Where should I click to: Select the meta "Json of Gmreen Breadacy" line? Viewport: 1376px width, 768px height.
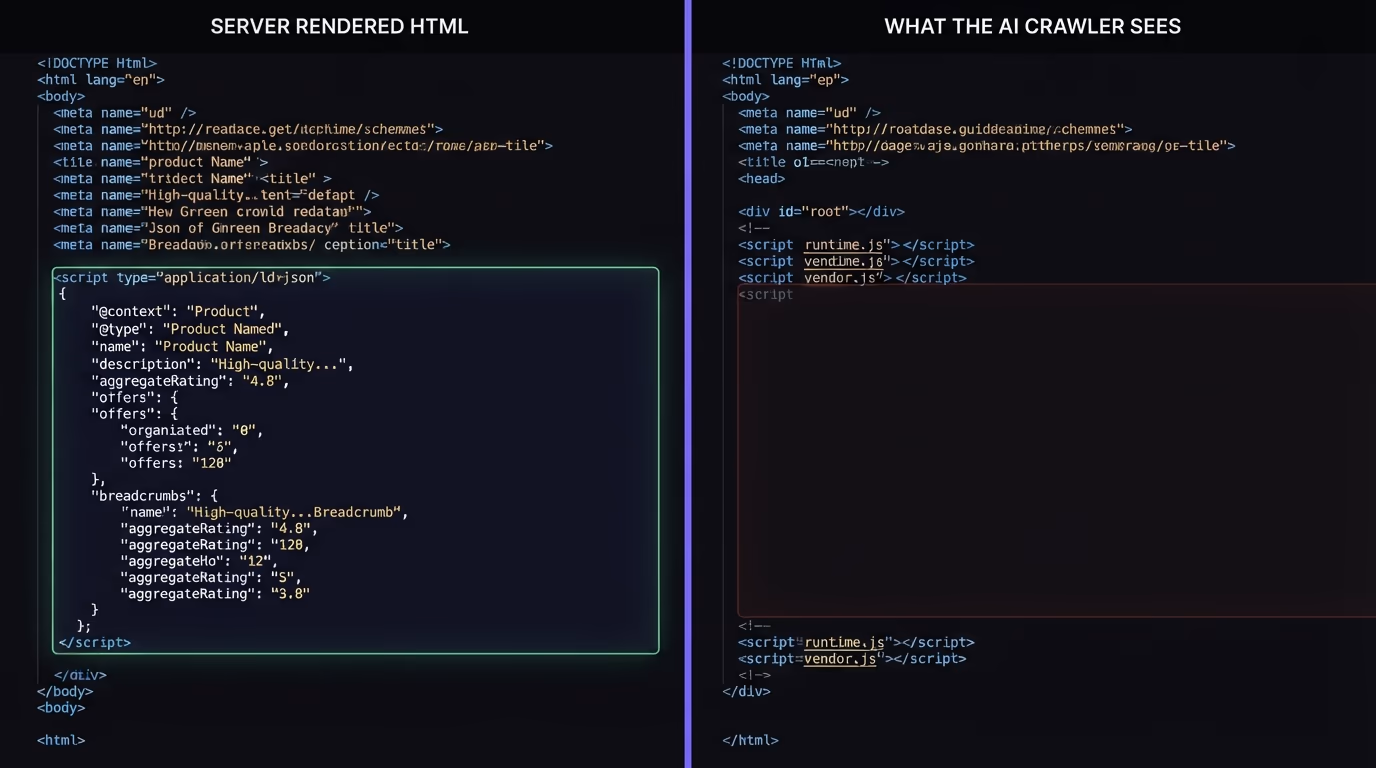coord(228,228)
